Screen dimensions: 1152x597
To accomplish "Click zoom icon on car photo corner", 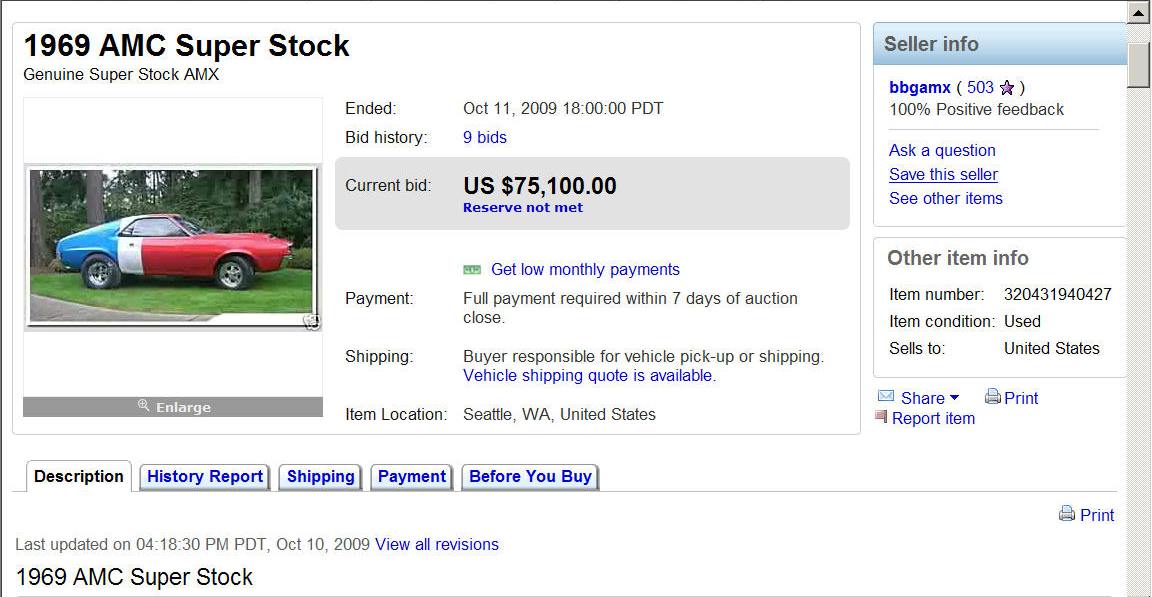I will click(x=312, y=322).
